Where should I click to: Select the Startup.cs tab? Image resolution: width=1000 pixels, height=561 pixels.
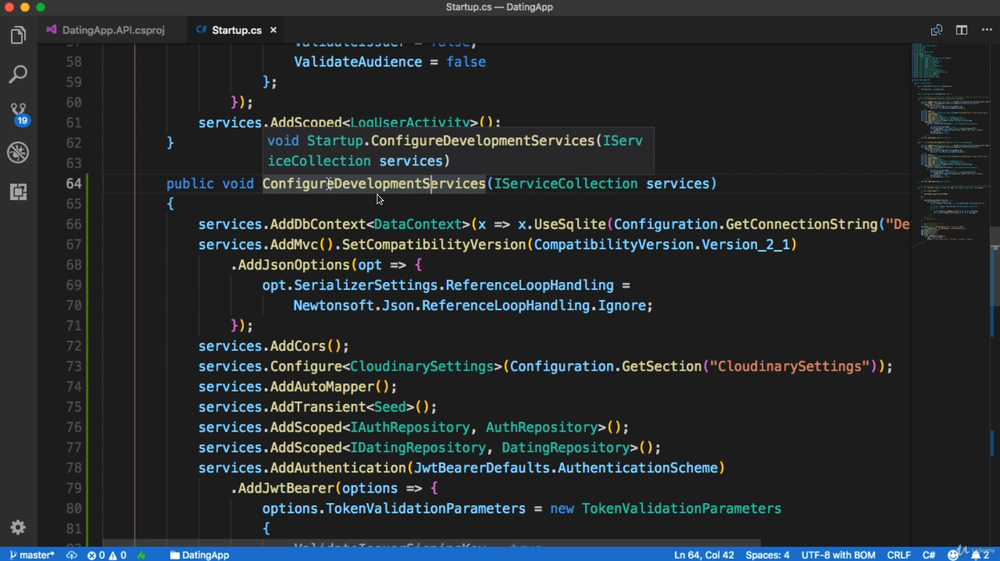click(237, 30)
